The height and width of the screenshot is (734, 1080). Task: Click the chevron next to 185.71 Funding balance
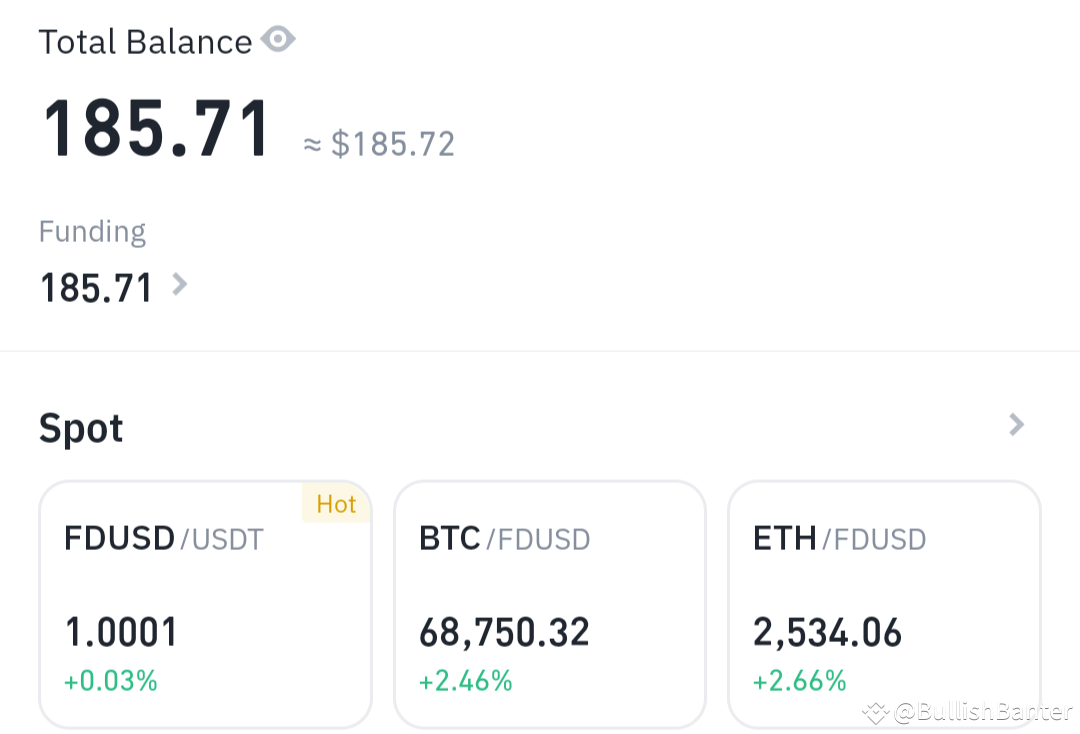tap(179, 285)
